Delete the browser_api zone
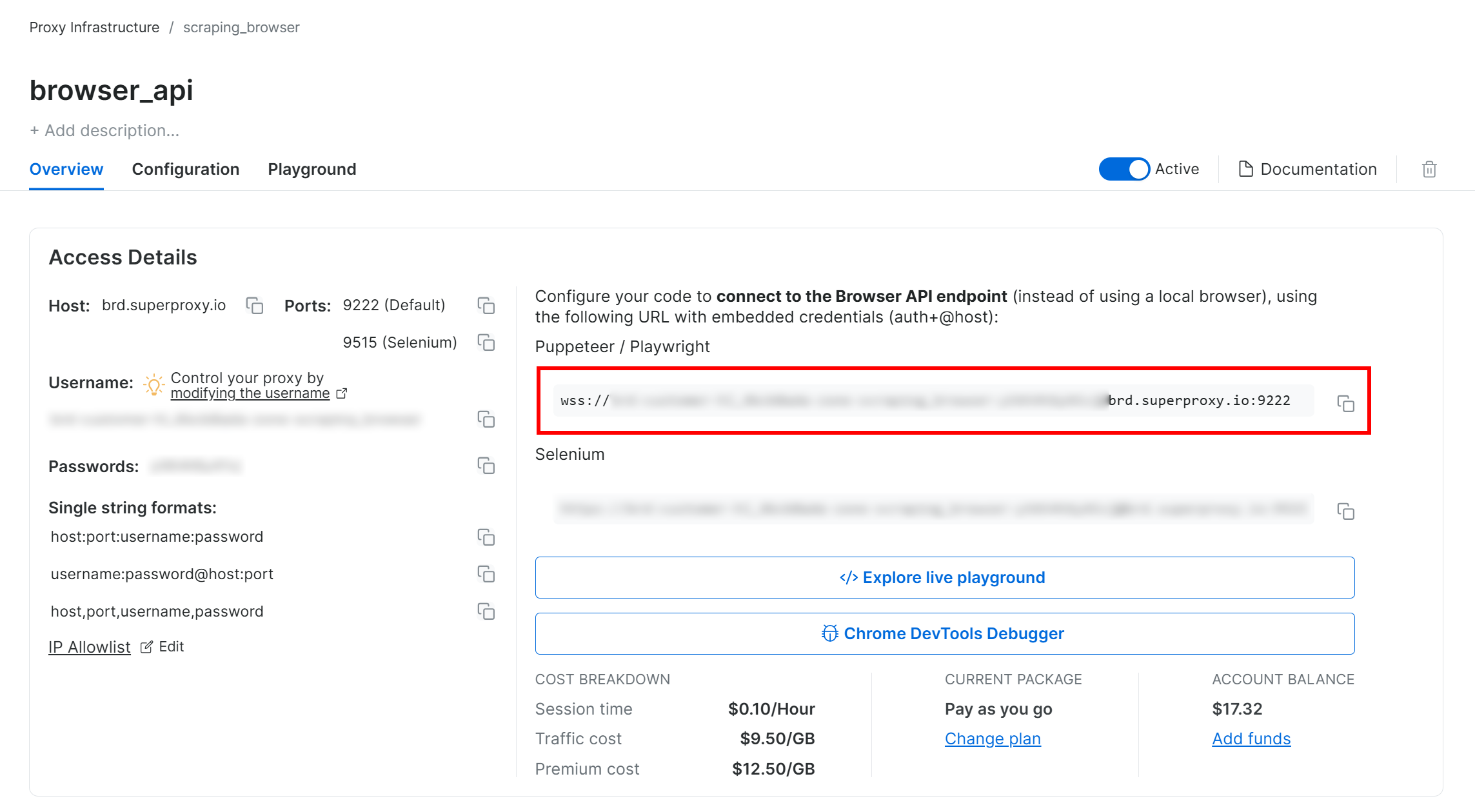The image size is (1475, 812). tap(1429, 169)
